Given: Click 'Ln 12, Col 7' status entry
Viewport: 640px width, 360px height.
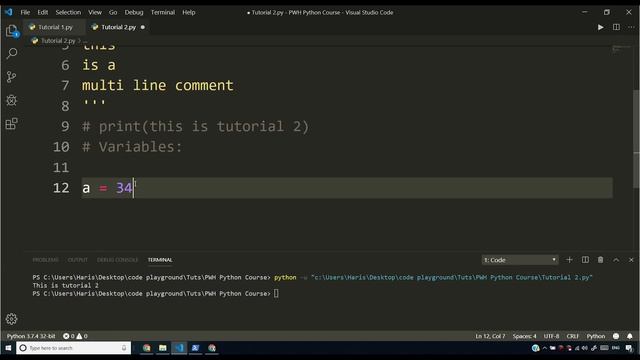Looking at the screenshot, I should pyautogui.click(x=490, y=336).
